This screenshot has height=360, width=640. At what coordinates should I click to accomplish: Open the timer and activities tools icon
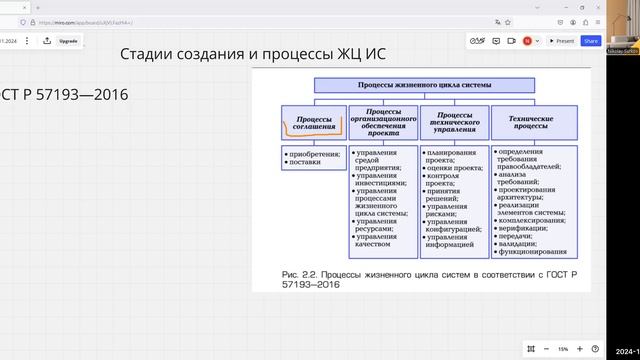[x=477, y=41]
